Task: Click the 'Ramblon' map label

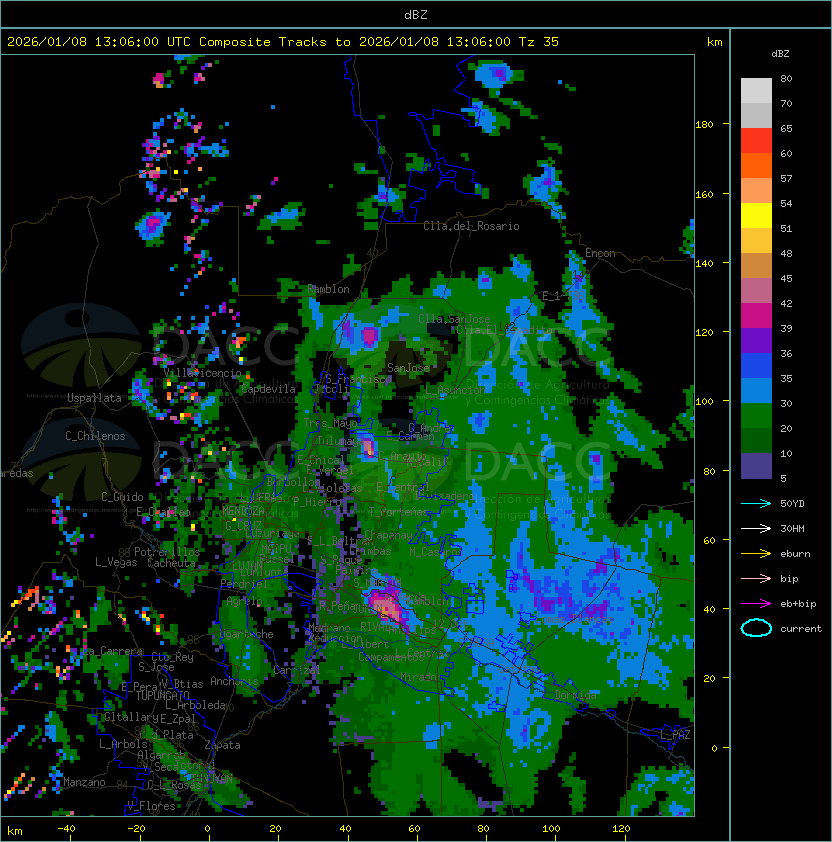Action: (328, 289)
